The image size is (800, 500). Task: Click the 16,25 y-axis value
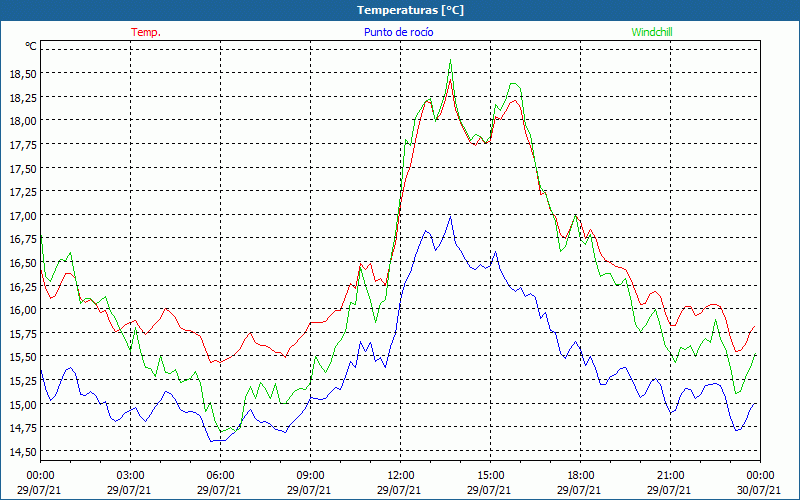pyautogui.click(x=23, y=286)
